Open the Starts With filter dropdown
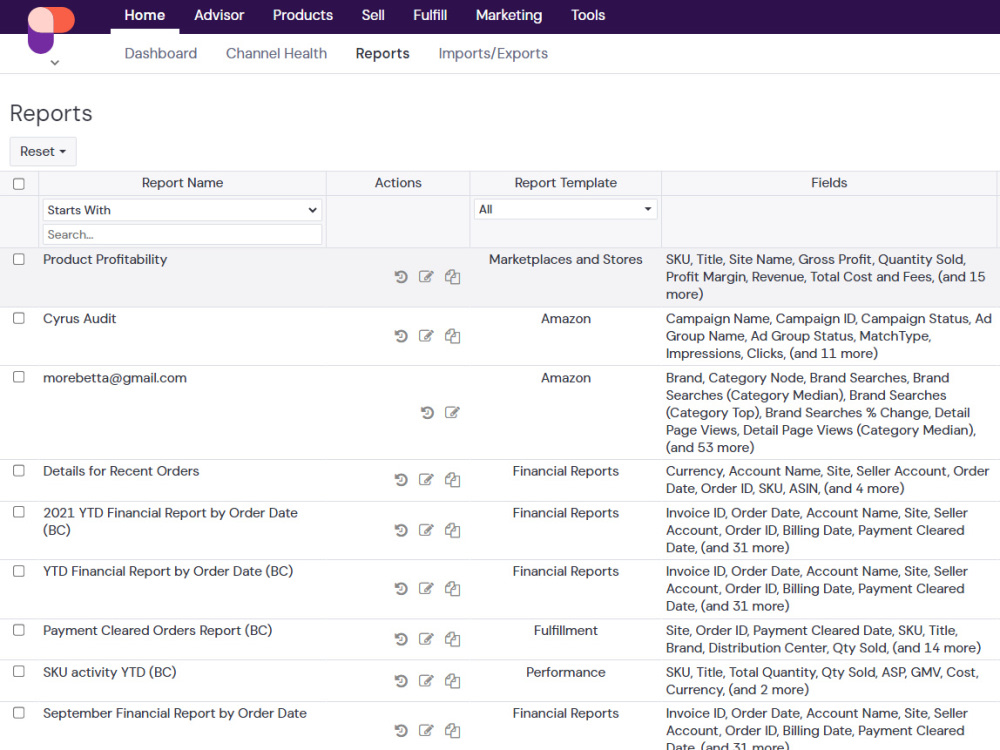1000x750 pixels. (x=182, y=210)
